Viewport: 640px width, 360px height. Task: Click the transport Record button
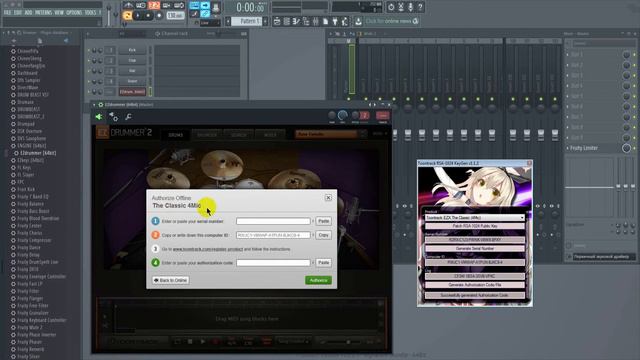point(159,16)
